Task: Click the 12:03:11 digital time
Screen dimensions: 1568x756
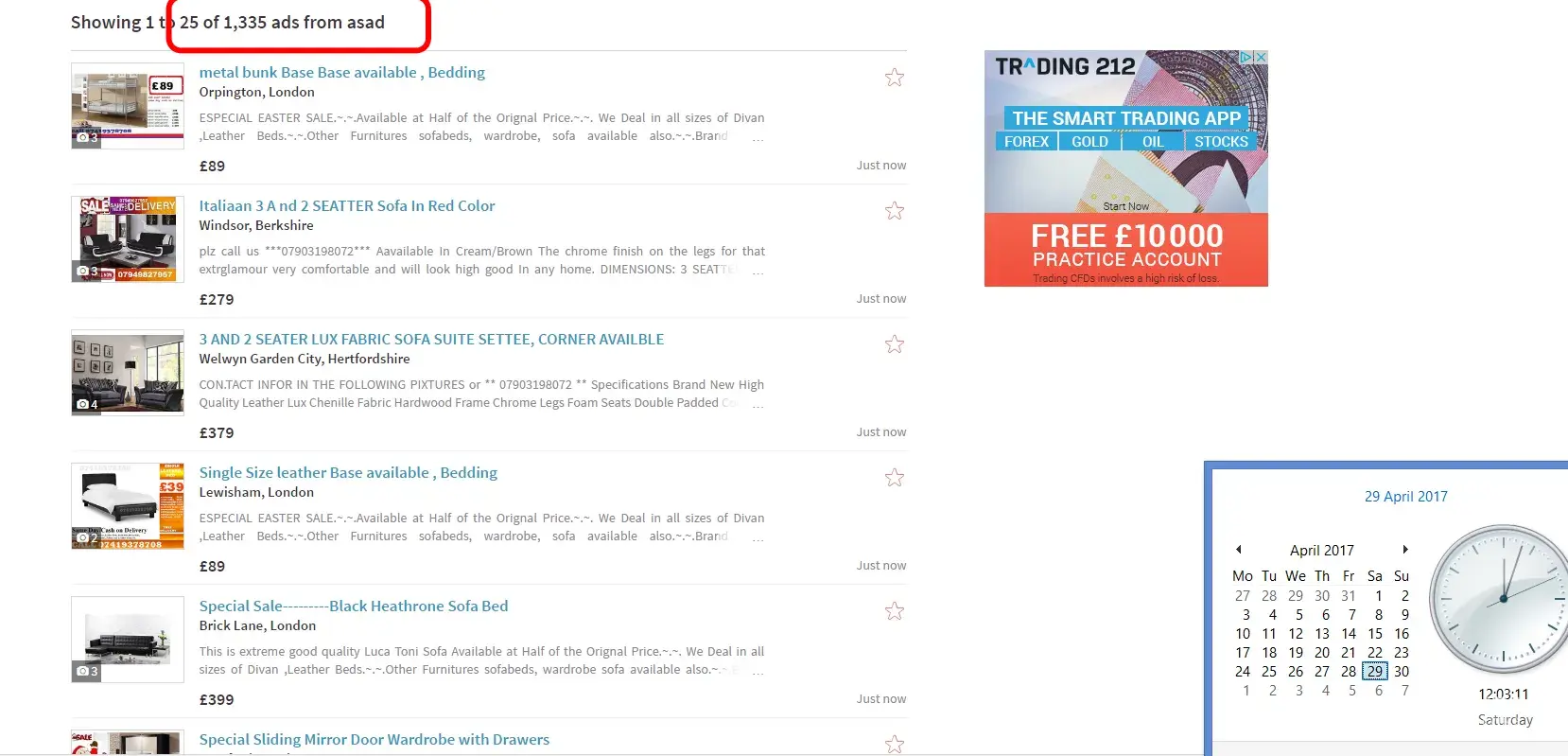Action: coord(1504,694)
